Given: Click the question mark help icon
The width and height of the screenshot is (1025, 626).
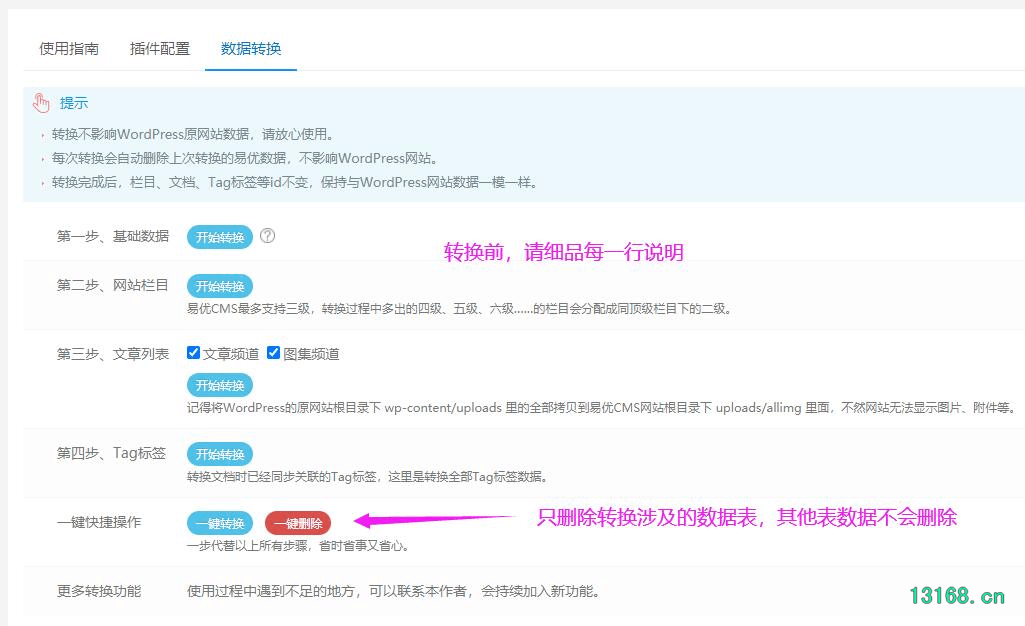Looking at the screenshot, I should (x=267, y=237).
